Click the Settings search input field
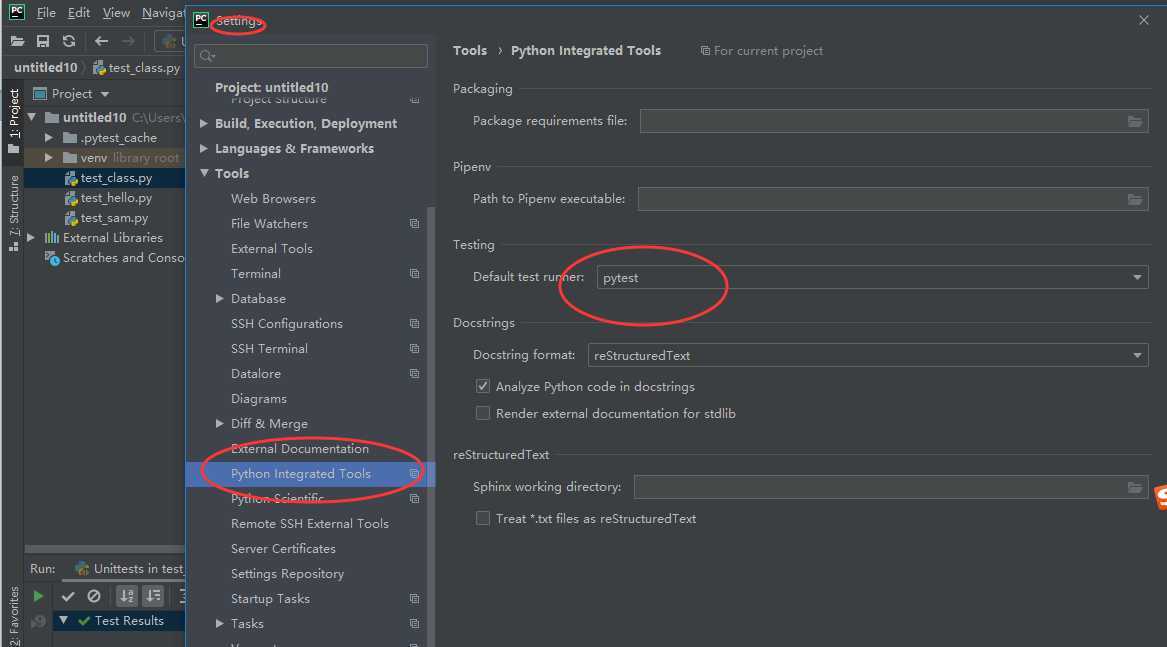Viewport: 1167px width, 647px height. [310, 56]
